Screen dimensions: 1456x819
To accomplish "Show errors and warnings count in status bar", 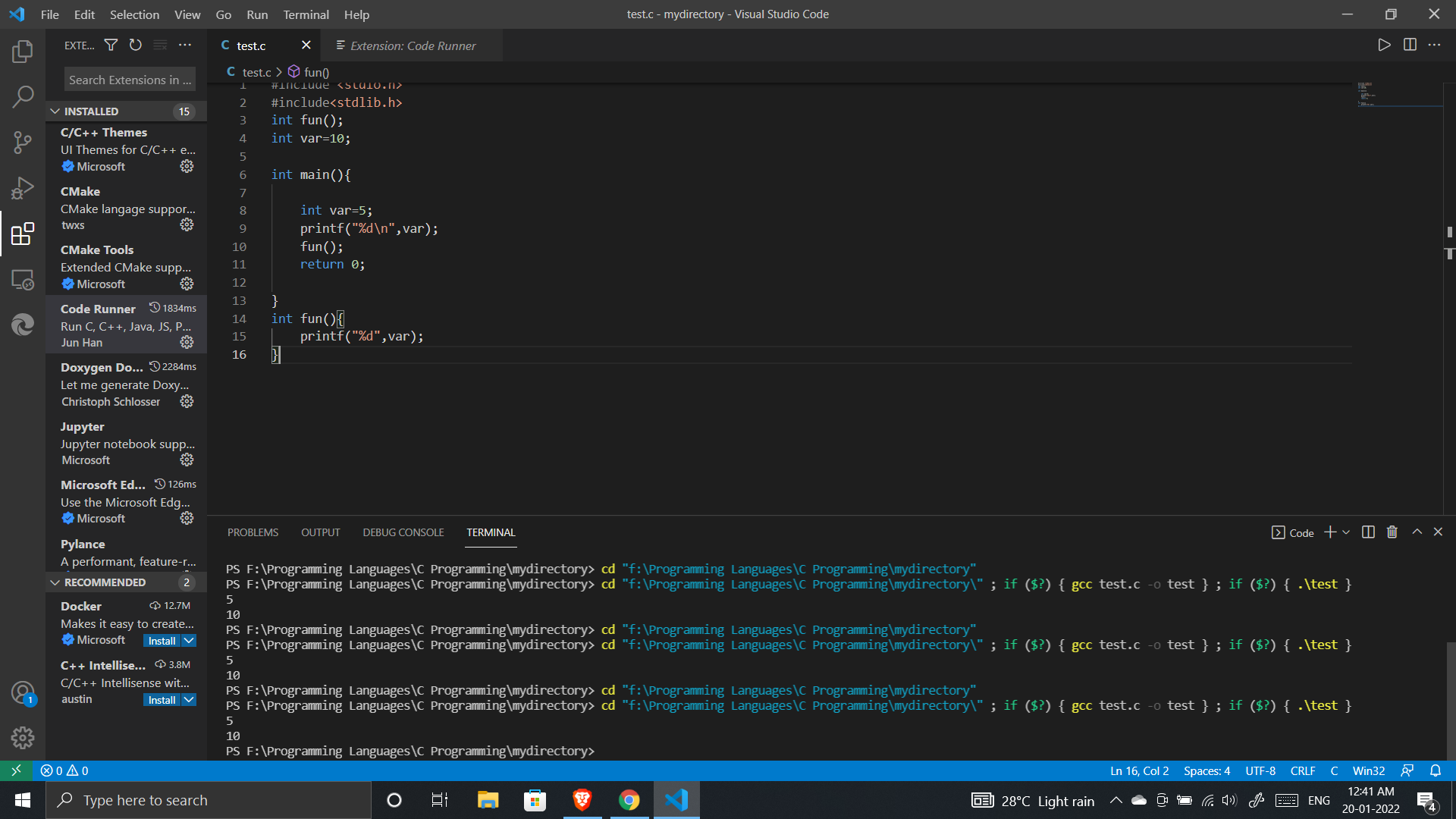I will [x=64, y=770].
